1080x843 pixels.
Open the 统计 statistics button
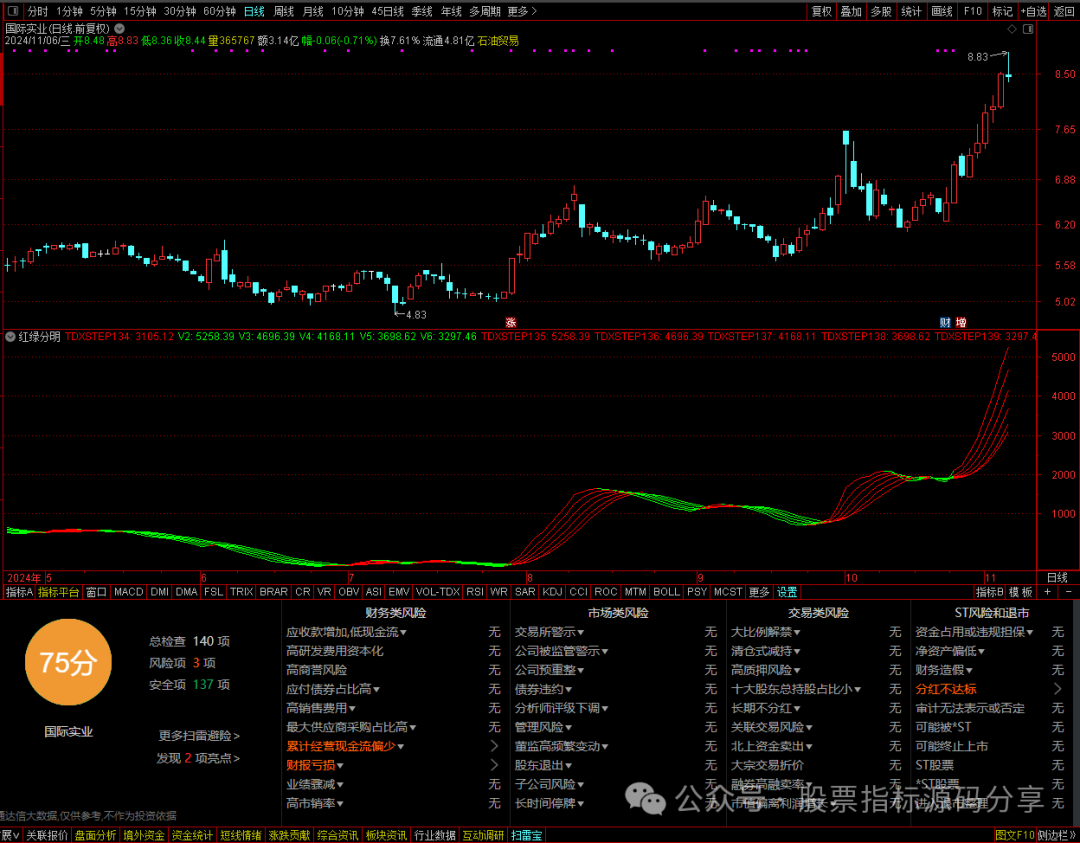(x=911, y=11)
